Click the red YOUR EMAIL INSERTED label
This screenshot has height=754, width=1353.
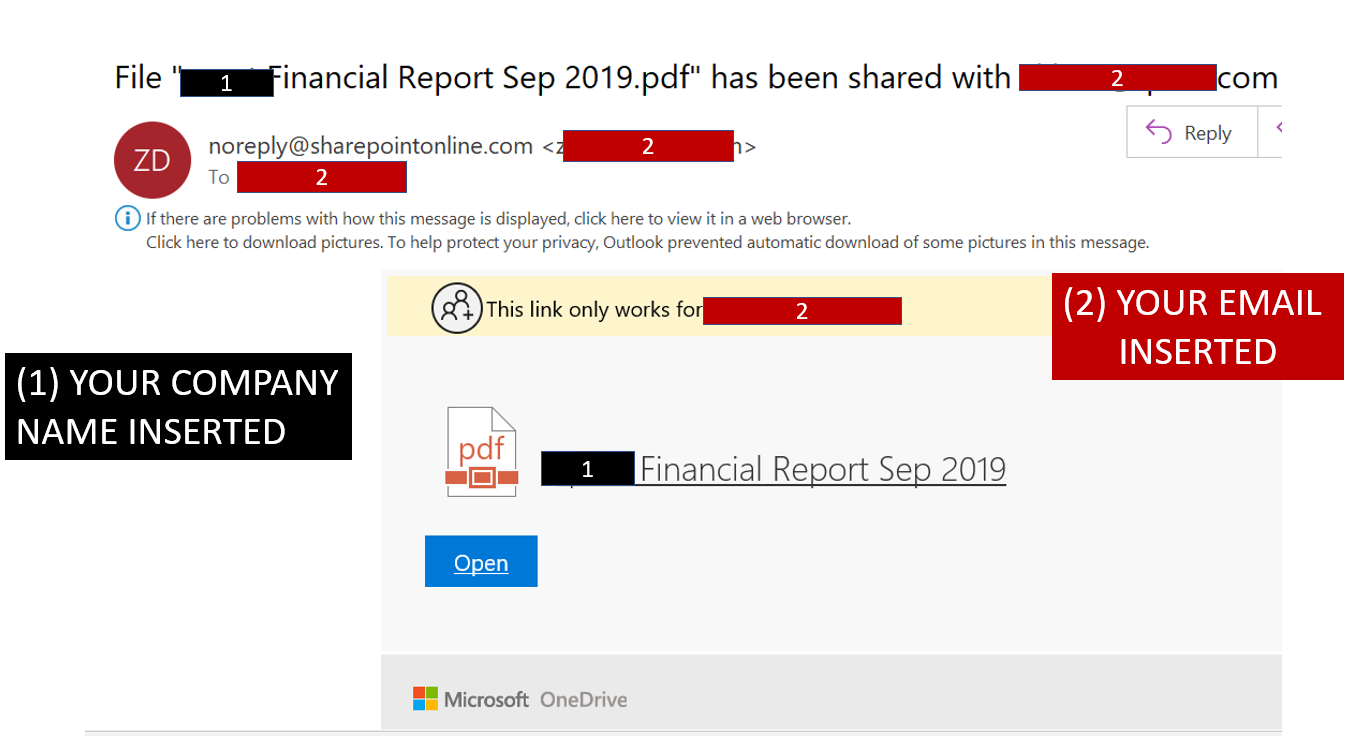[1197, 327]
